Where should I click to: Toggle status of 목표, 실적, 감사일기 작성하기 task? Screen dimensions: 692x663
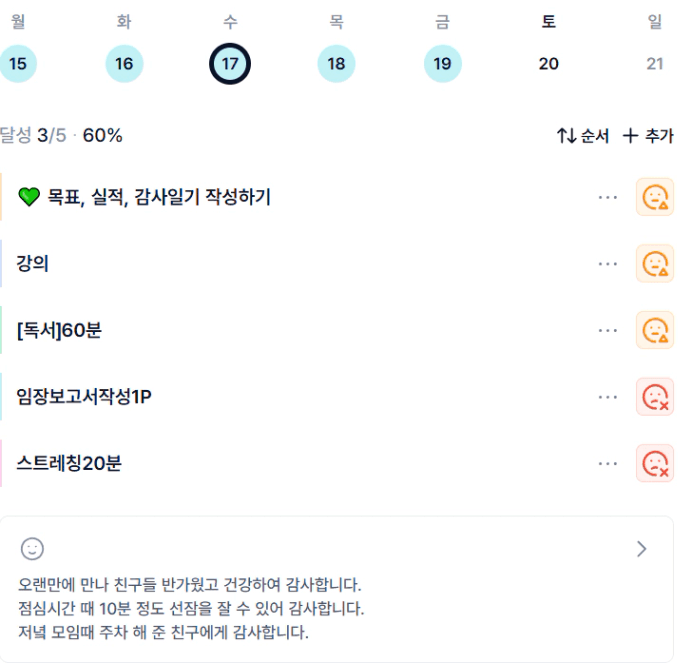(655, 197)
